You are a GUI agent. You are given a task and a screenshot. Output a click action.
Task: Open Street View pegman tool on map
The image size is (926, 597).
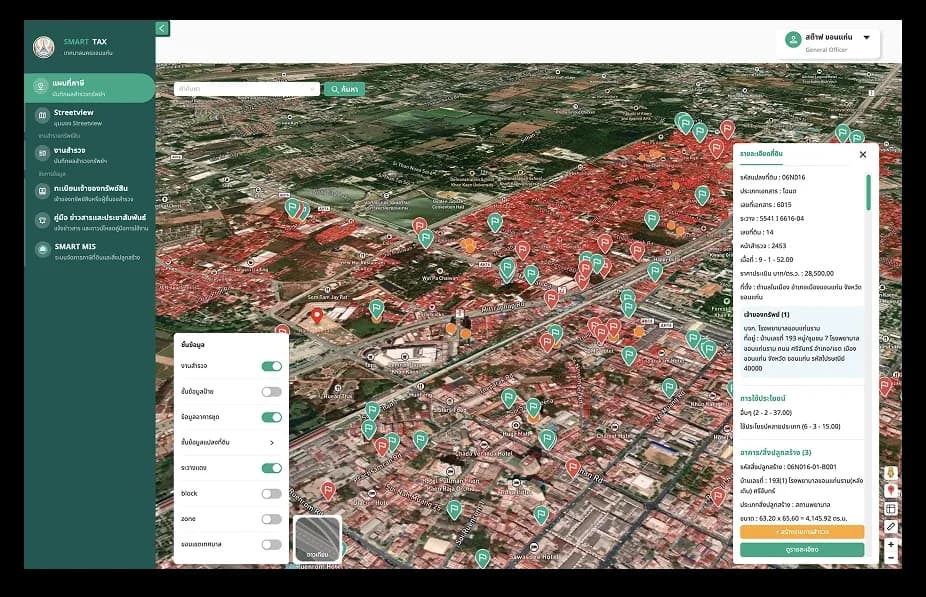[891, 474]
